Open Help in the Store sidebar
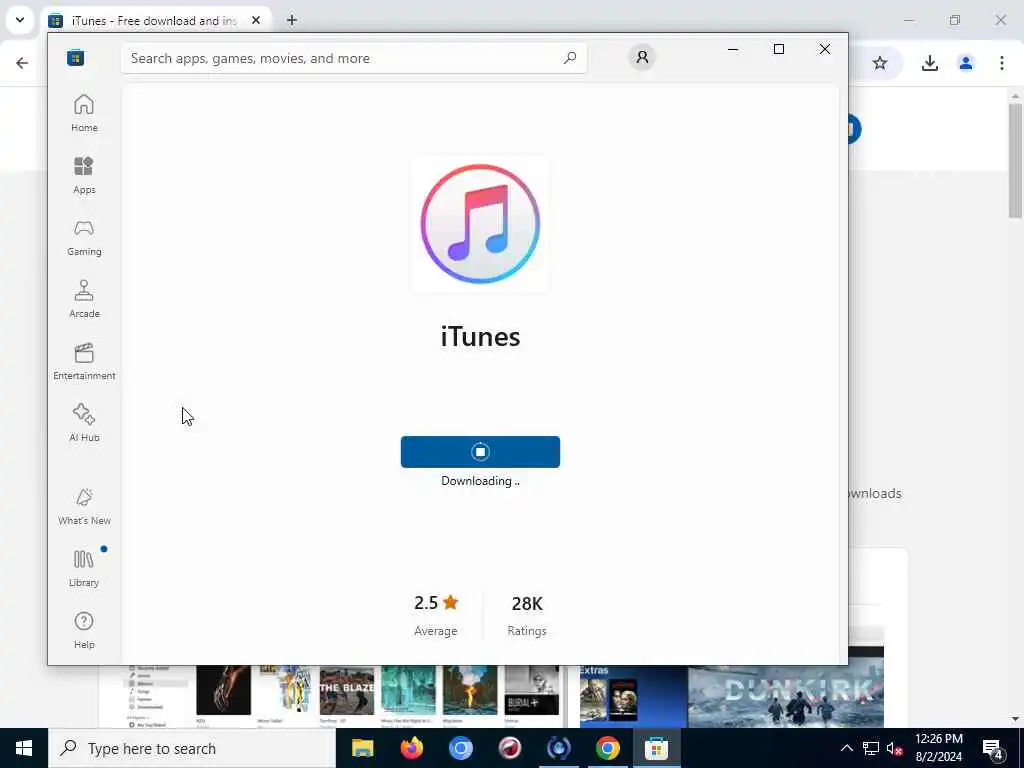Image resolution: width=1024 pixels, height=768 pixels. pos(84,631)
